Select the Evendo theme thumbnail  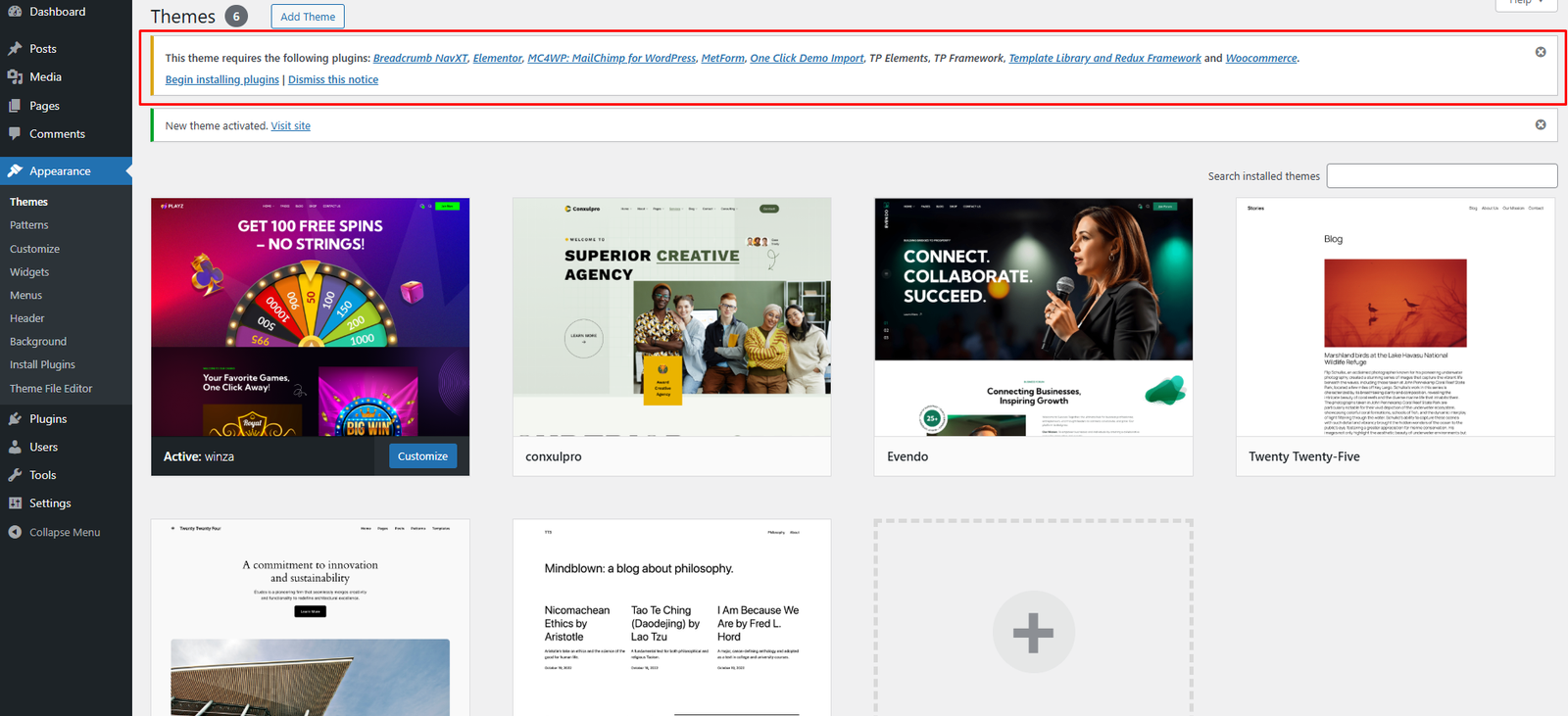click(x=1034, y=317)
